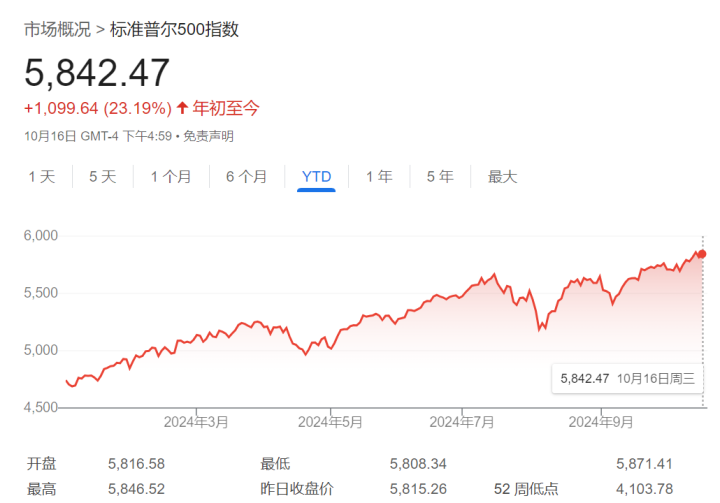Image resolution: width=720 pixels, height=503 pixels.
Task: Switch to the 5 年 range tab
Action: point(440,176)
